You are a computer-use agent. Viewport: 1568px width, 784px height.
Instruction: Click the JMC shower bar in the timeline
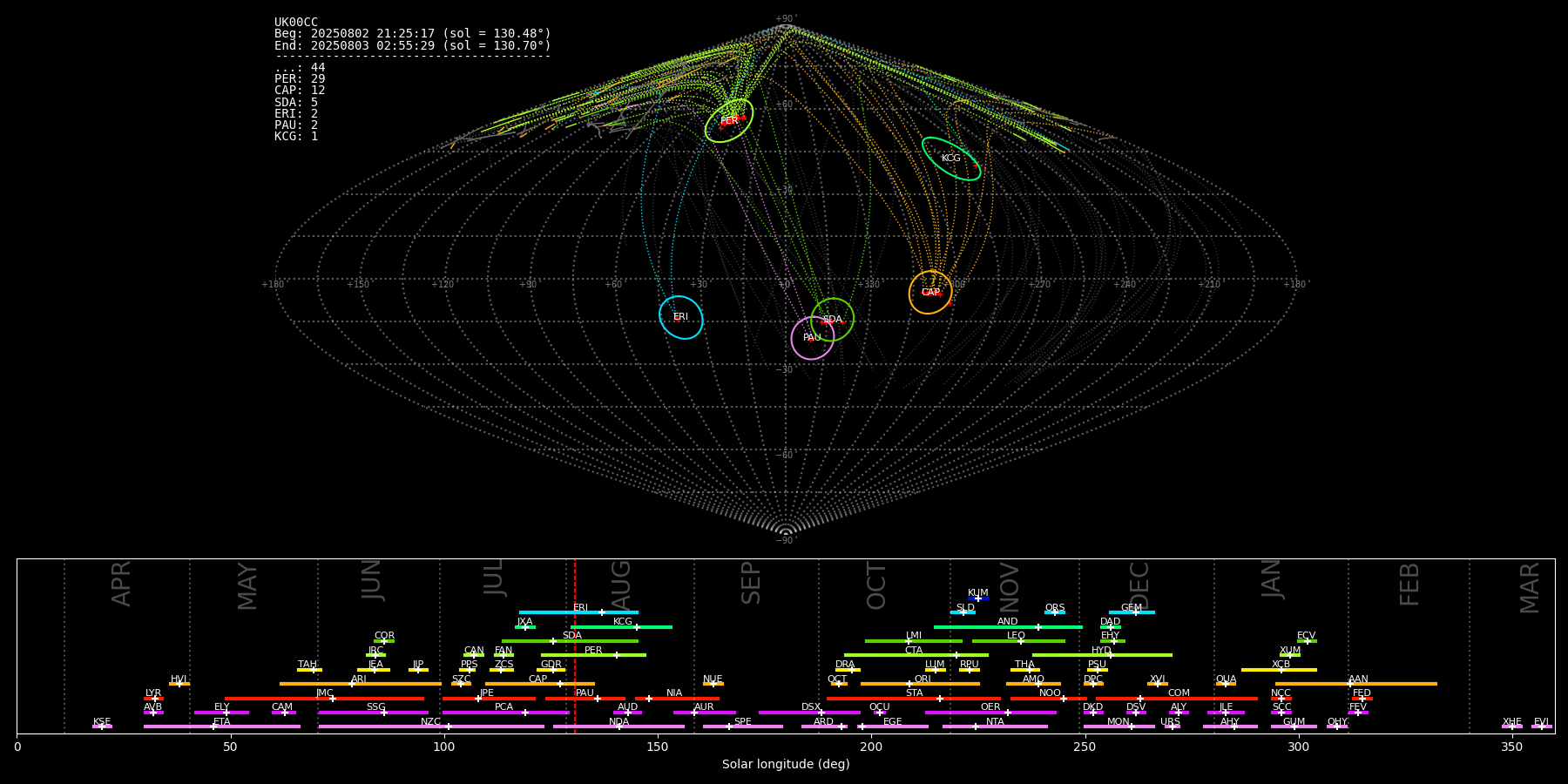325,699
